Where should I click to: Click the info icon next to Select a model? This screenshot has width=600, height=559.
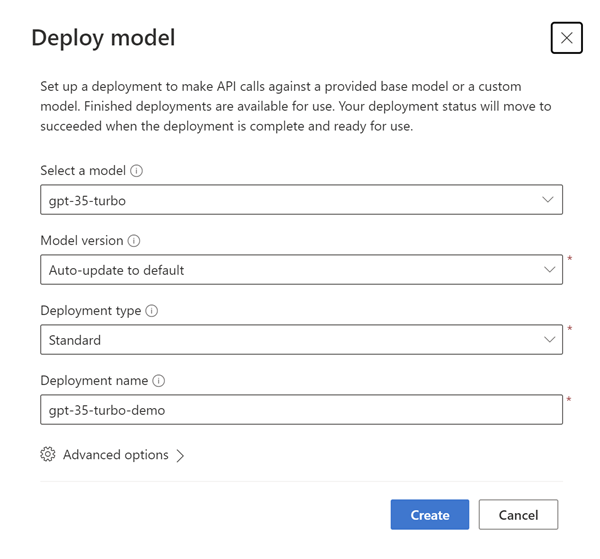pos(136,171)
